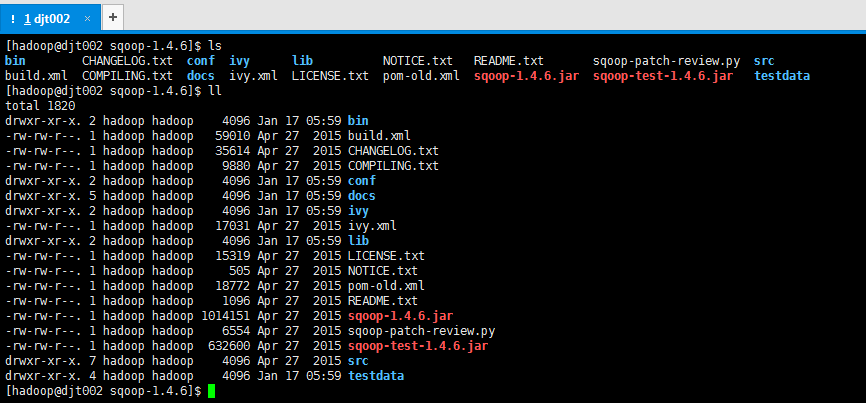Viewport: 866px width, 403px height.
Task: Click the "docs" name in the ll listing
Action: click(x=362, y=195)
